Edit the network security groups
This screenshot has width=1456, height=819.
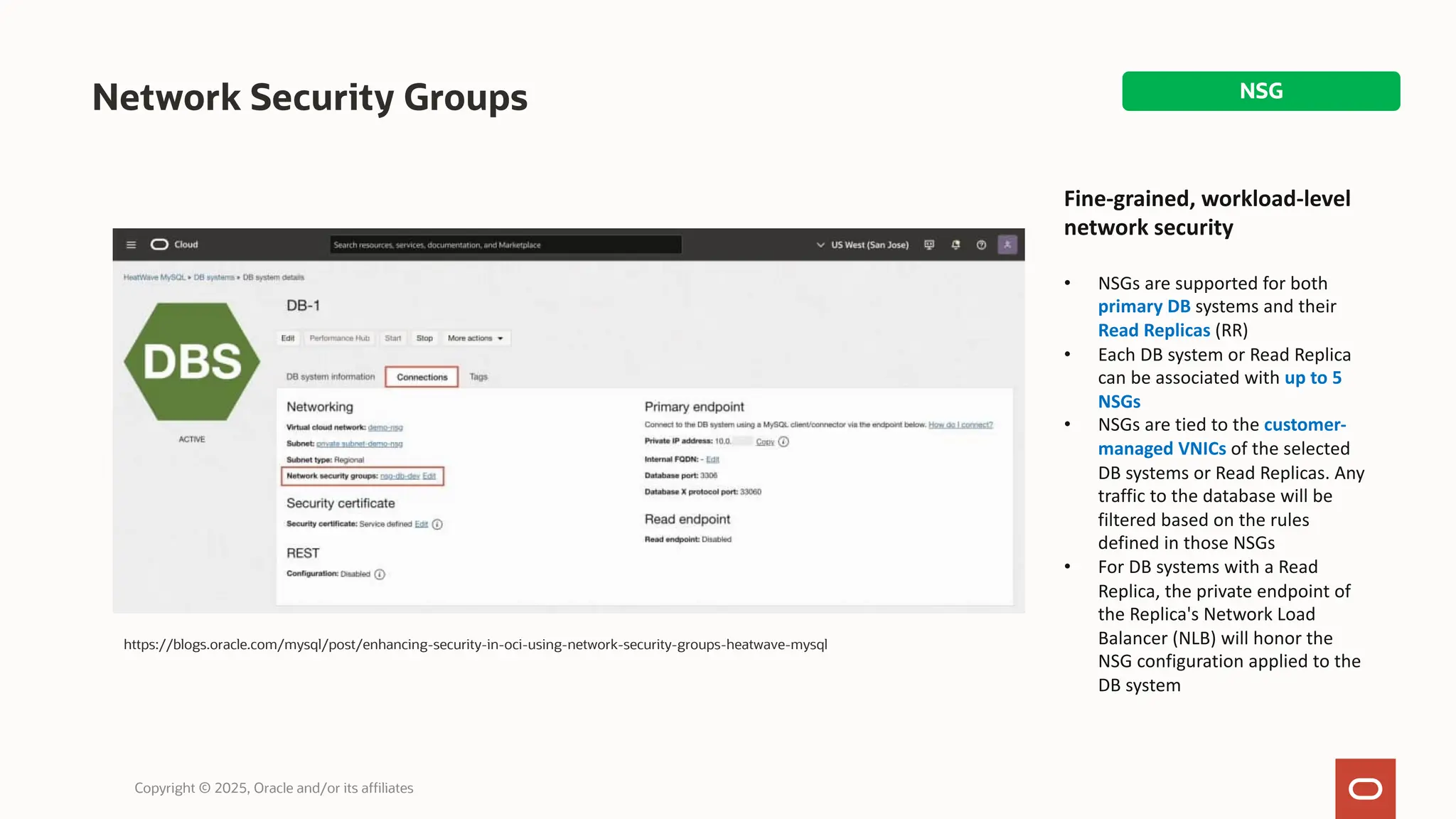point(429,476)
